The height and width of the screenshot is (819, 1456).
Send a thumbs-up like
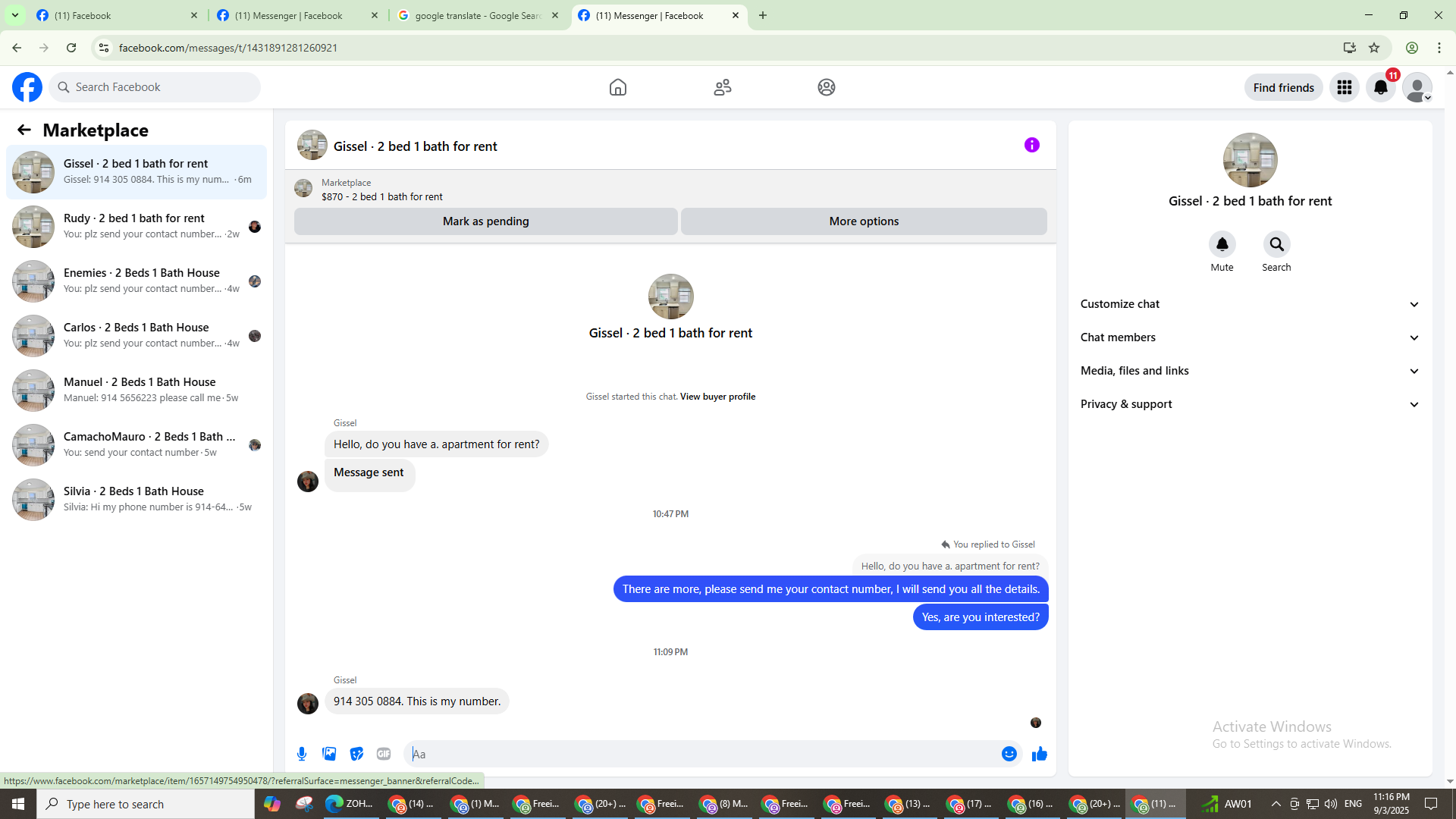point(1040,754)
